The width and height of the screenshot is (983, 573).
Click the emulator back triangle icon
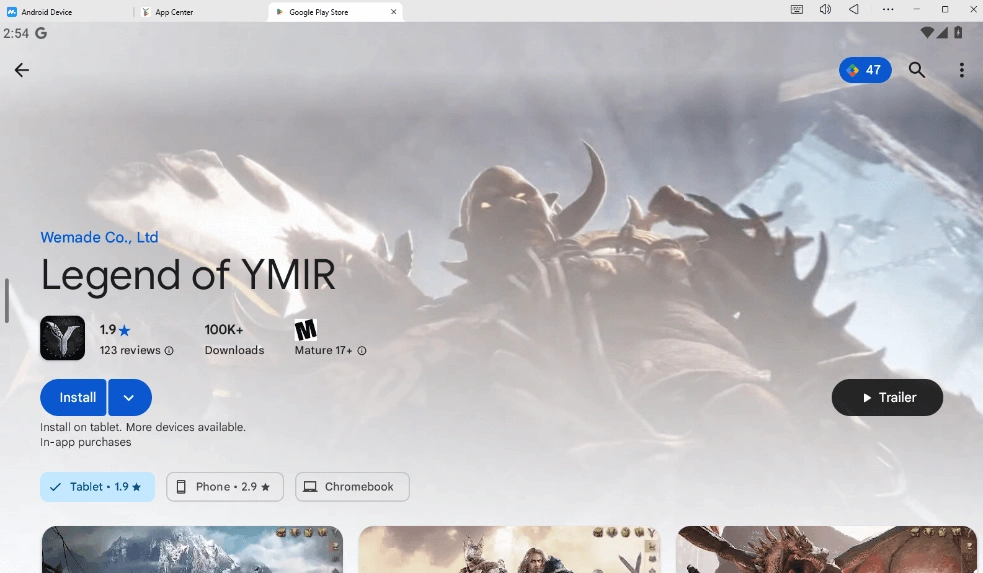[854, 9]
